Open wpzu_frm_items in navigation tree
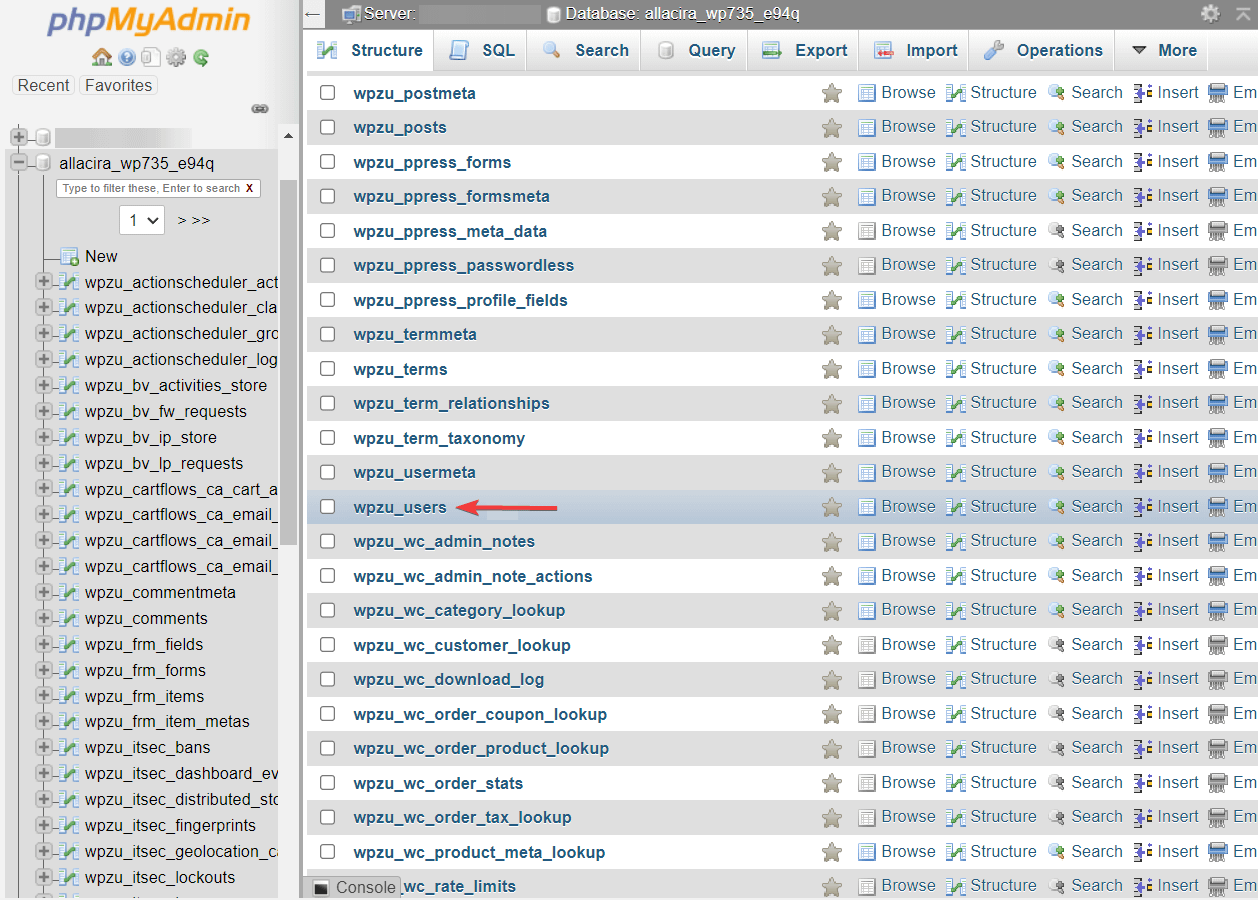This screenshot has width=1258, height=900. pos(144,697)
